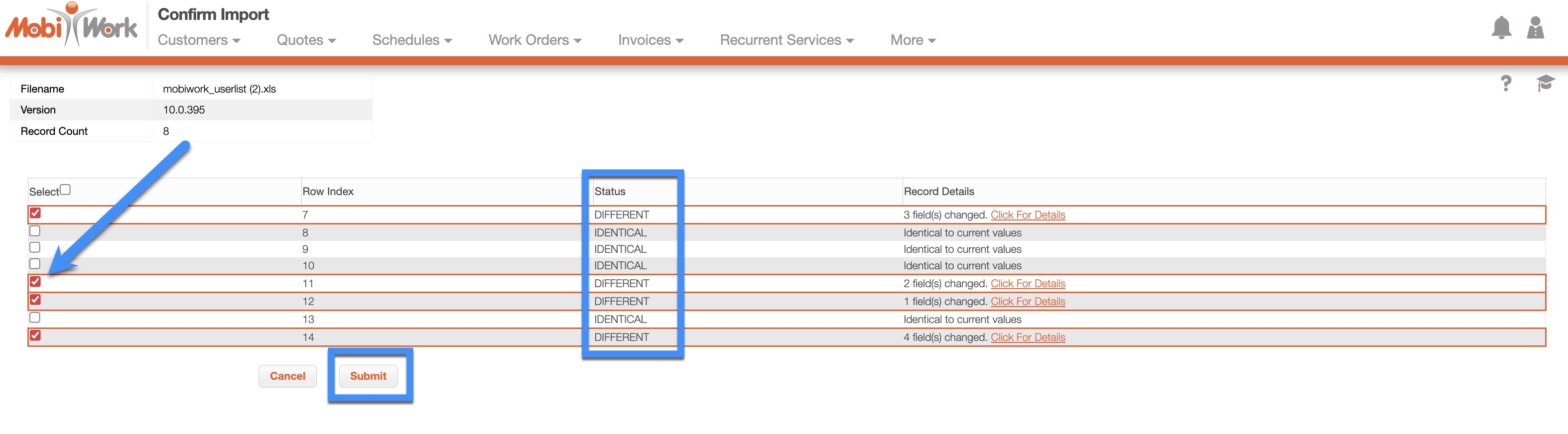Select the checkbox for row 13
This screenshot has width=1568, height=434.
tap(35, 318)
